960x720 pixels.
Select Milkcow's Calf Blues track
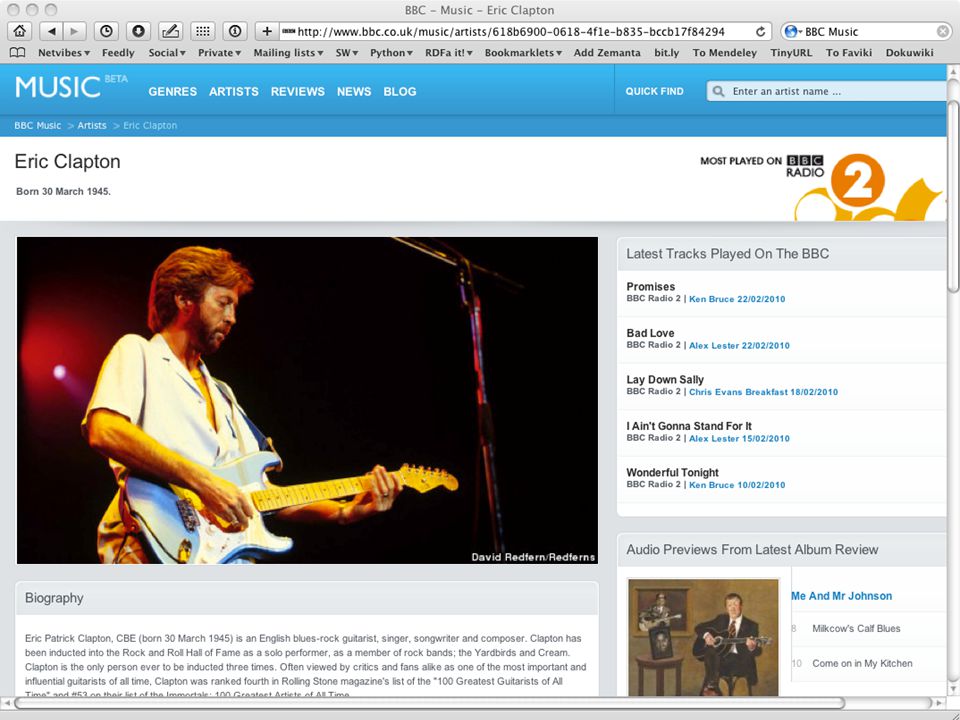coord(856,629)
